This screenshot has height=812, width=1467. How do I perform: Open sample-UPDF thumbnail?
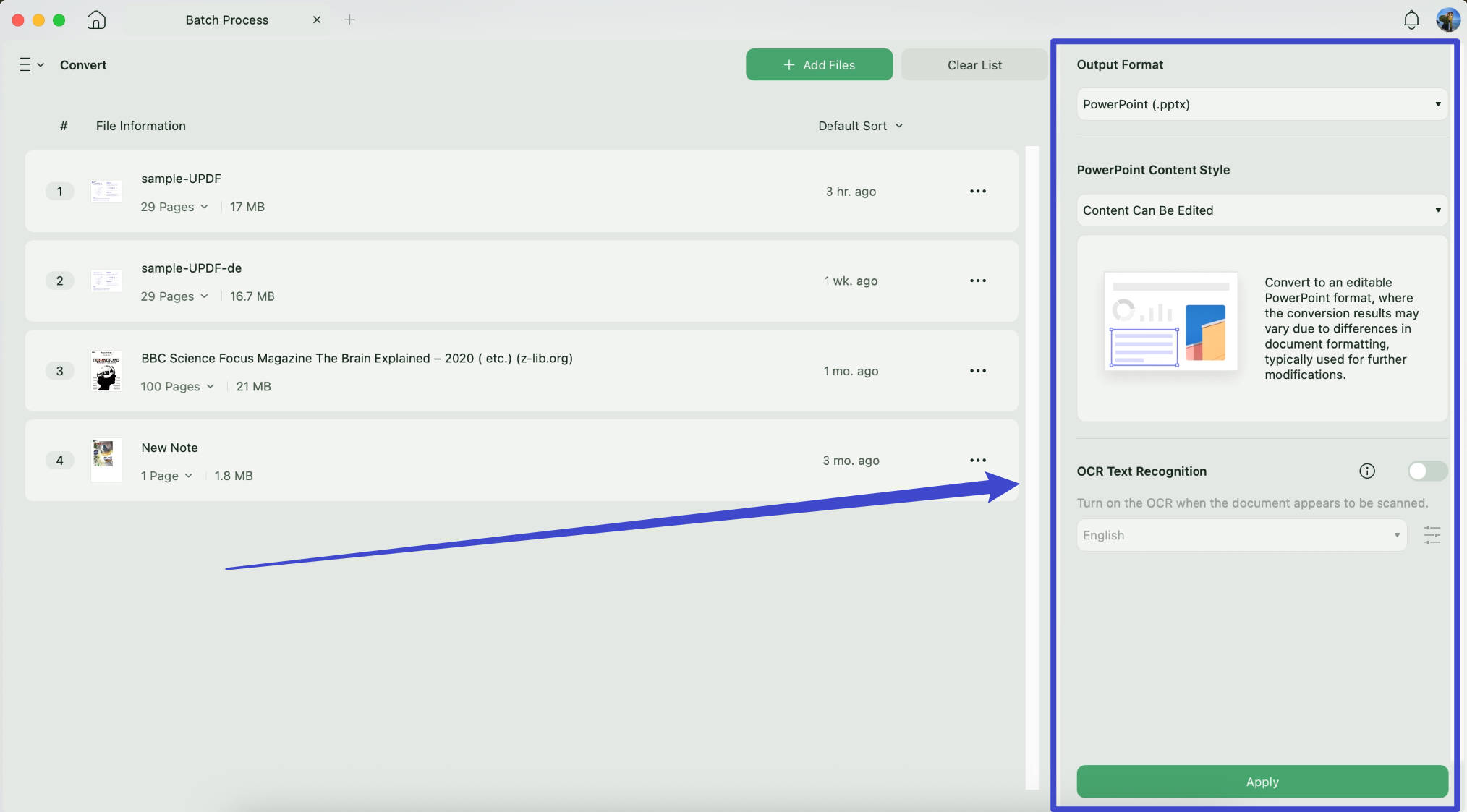[x=106, y=192]
